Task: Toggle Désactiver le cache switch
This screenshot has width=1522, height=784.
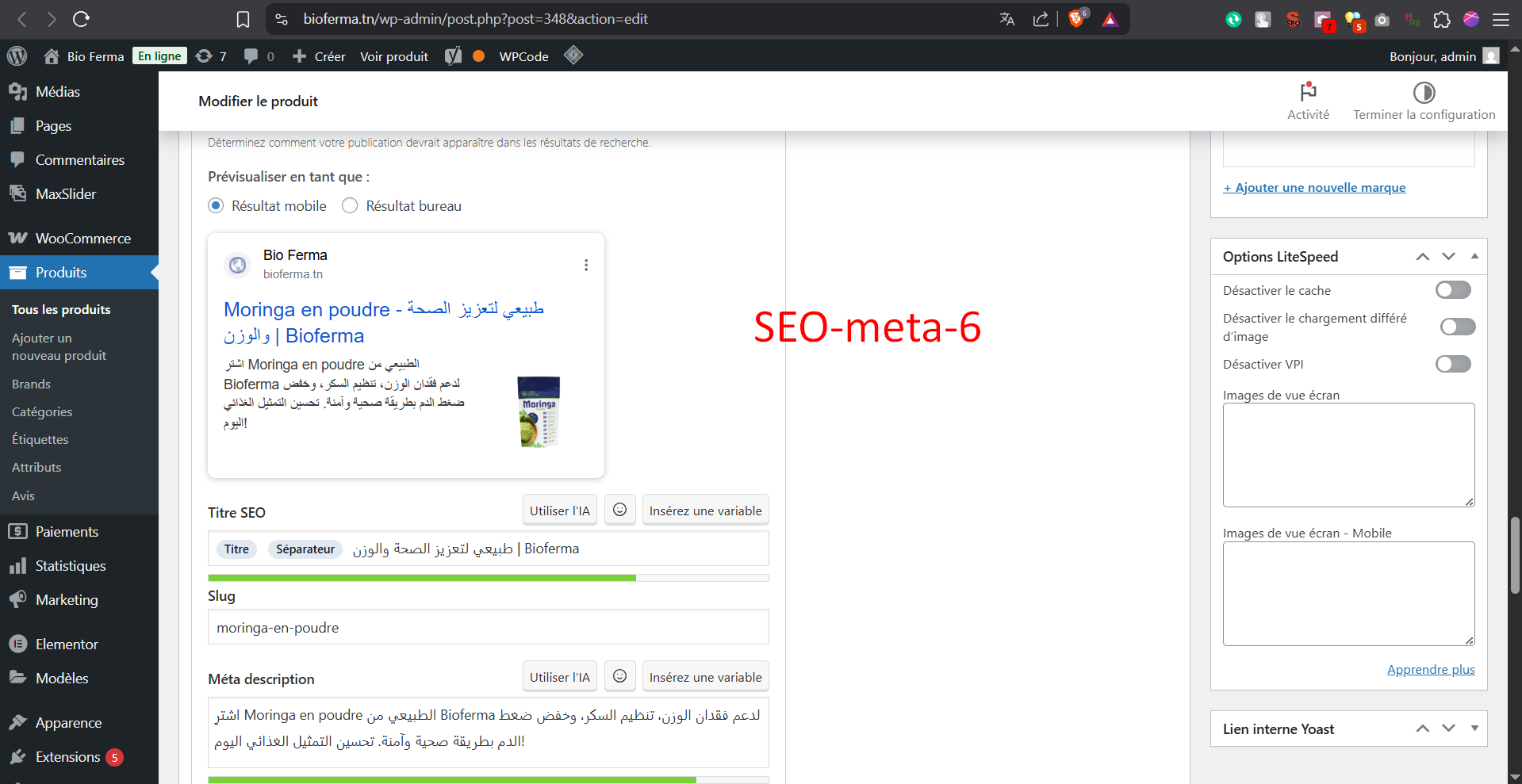Action: (x=1453, y=290)
